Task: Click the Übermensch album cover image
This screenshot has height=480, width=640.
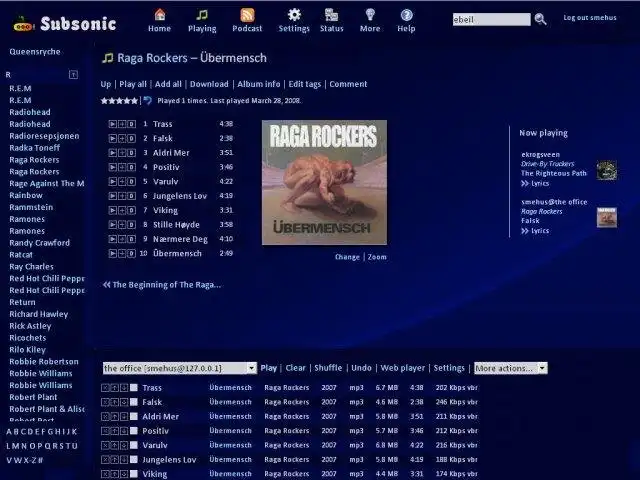Action: [324, 182]
